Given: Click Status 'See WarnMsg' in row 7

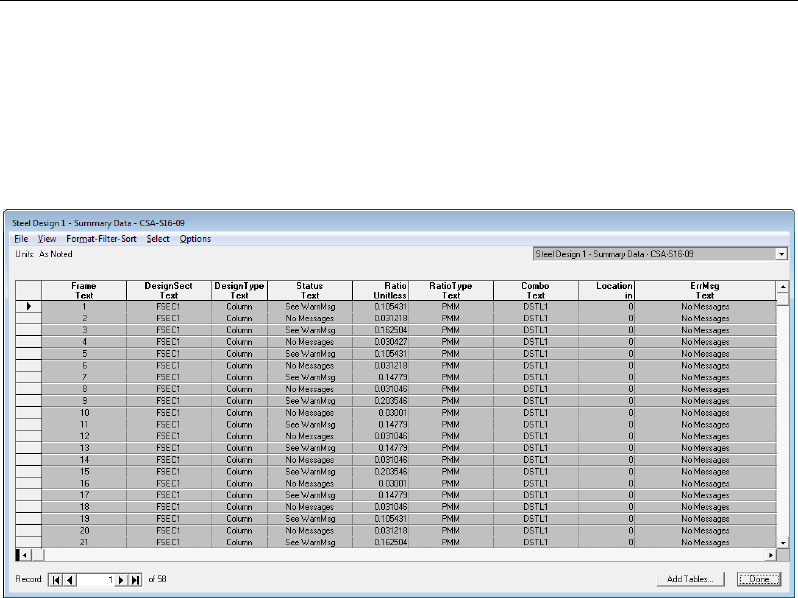Looking at the screenshot, I should pos(309,377).
